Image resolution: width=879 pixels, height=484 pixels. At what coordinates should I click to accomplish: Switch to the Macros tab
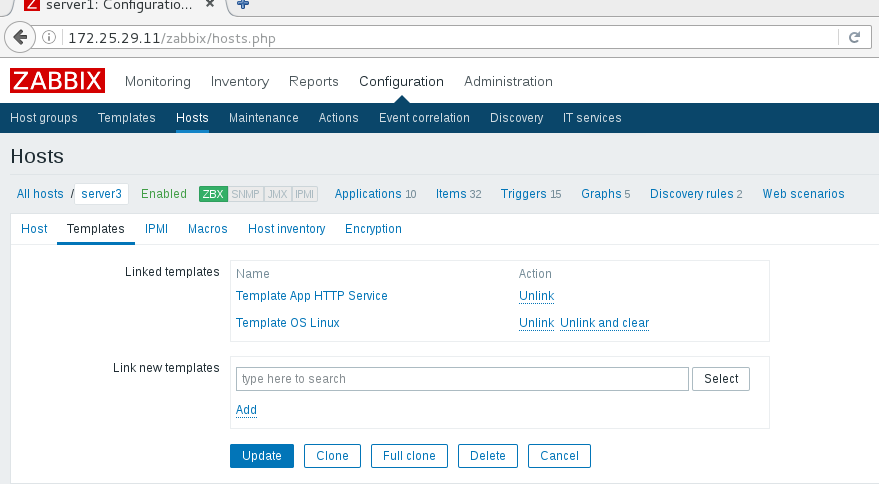207,229
